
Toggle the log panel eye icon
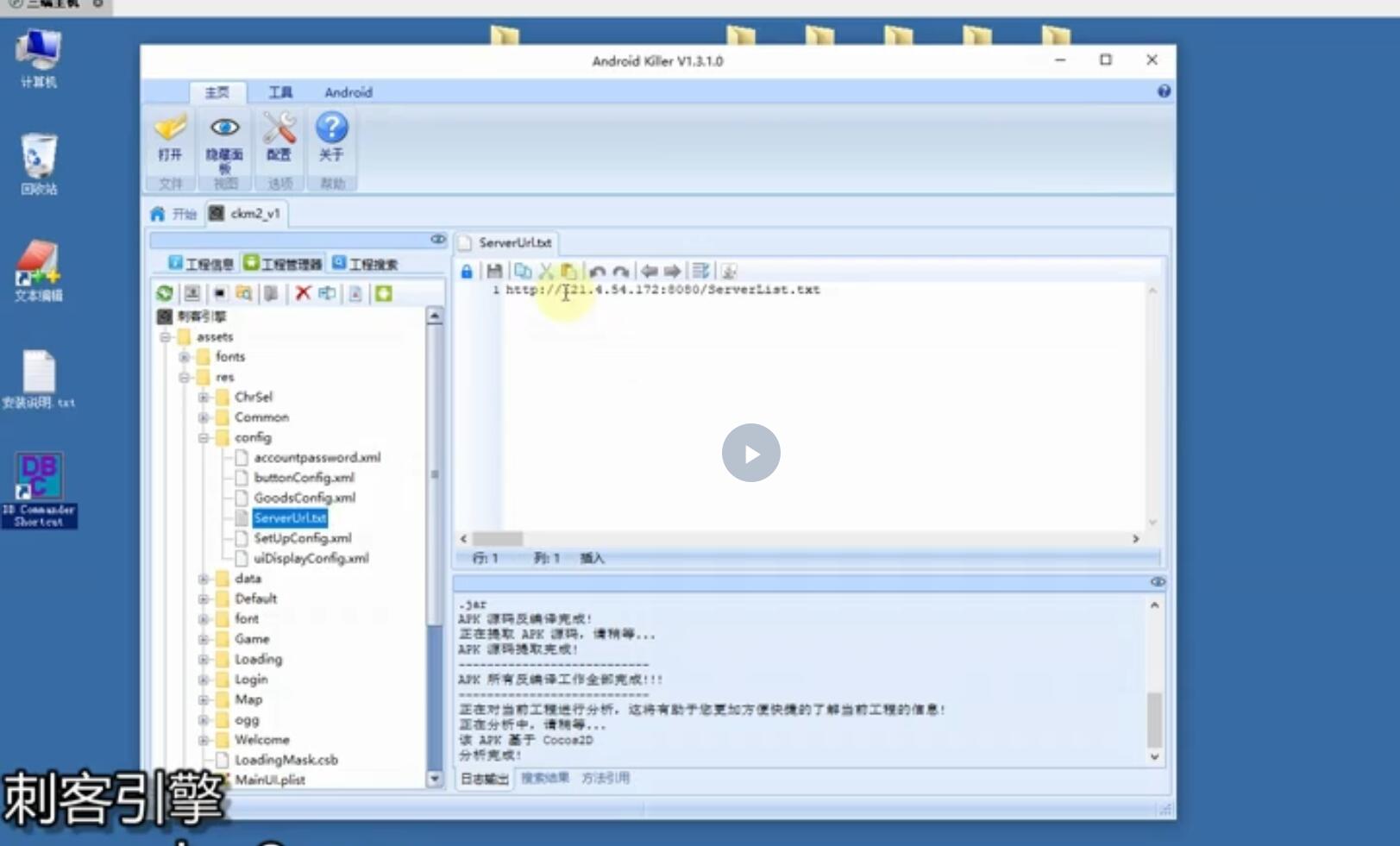tap(1157, 582)
